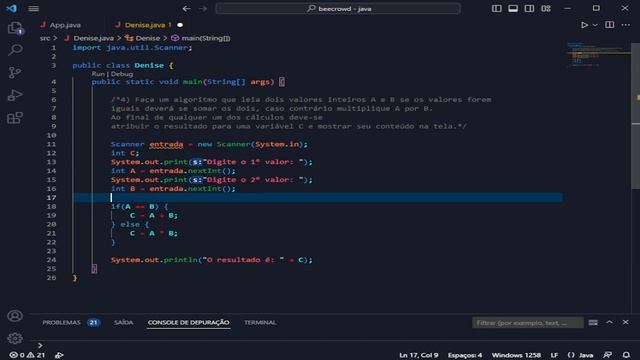Open the TERMINAL panel tab

(x=260, y=322)
